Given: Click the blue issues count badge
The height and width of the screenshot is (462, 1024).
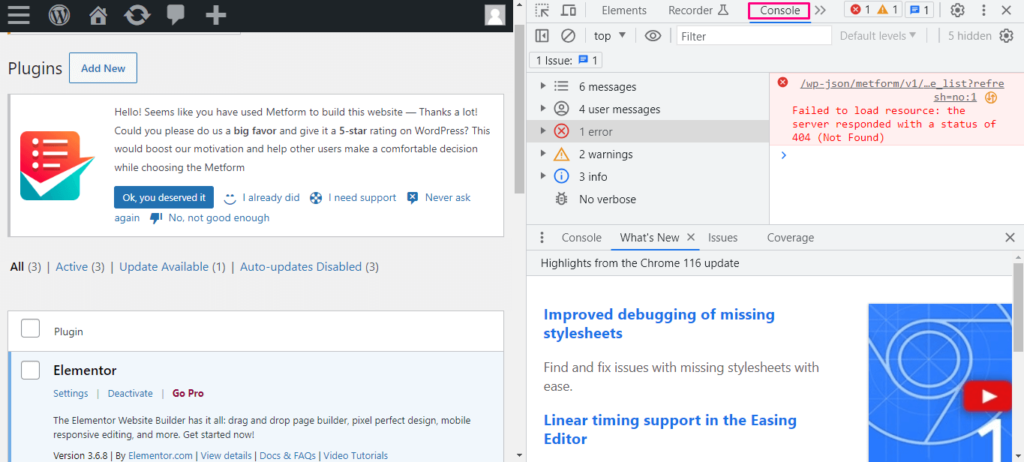Looking at the screenshot, I should click(x=919, y=10).
